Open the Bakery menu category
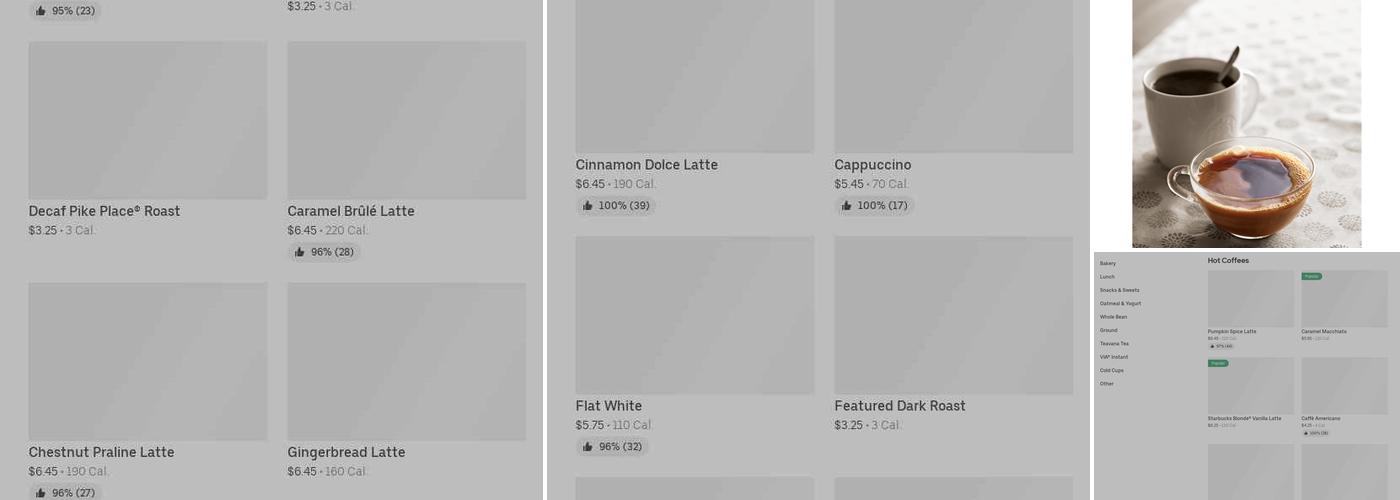 [1108, 263]
